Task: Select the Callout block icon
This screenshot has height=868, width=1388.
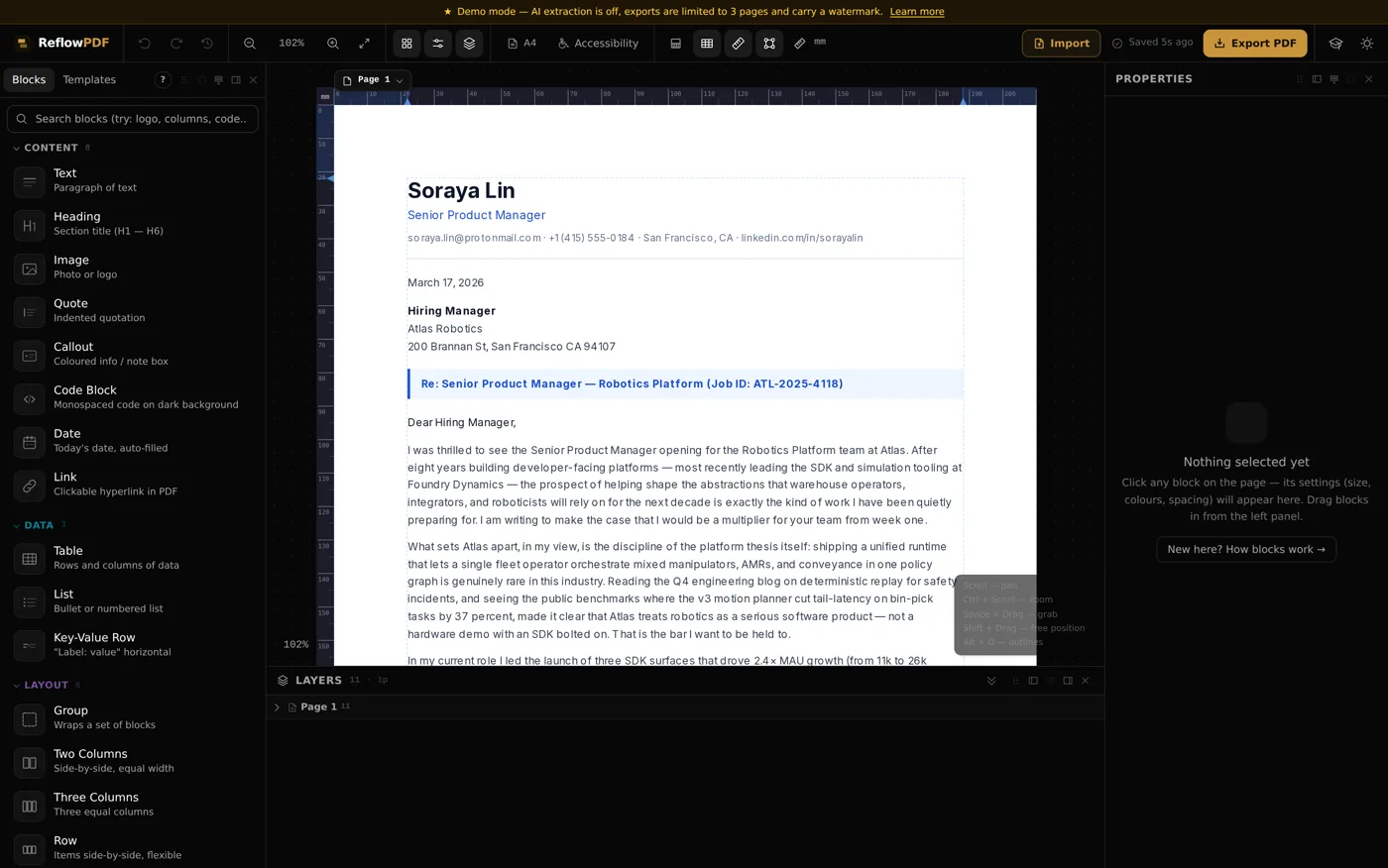Action: point(30,356)
